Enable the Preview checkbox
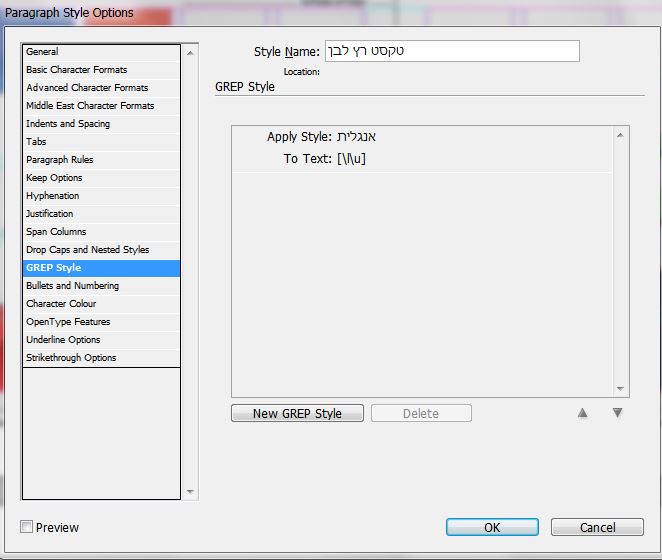Image resolution: width=662 pixels, height=560 pixels. 26,527
